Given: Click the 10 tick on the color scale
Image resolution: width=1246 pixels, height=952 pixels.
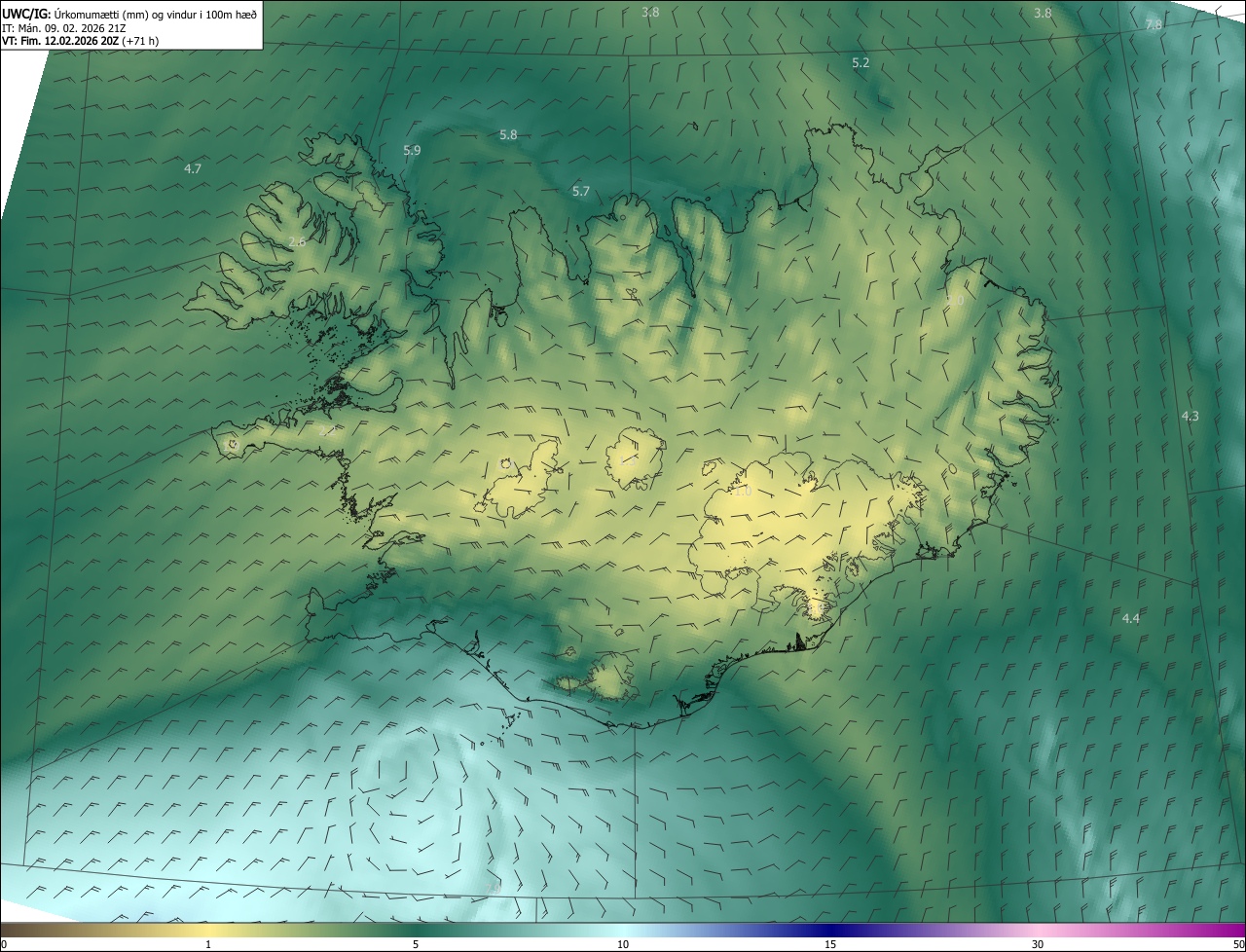Looking at the screenshot, I should (623, 944).
